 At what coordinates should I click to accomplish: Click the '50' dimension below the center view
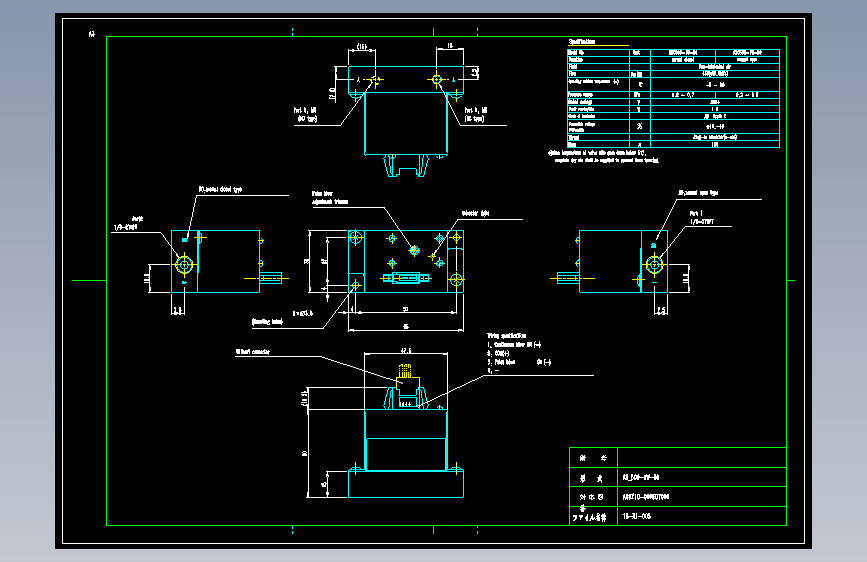[405, 309]
